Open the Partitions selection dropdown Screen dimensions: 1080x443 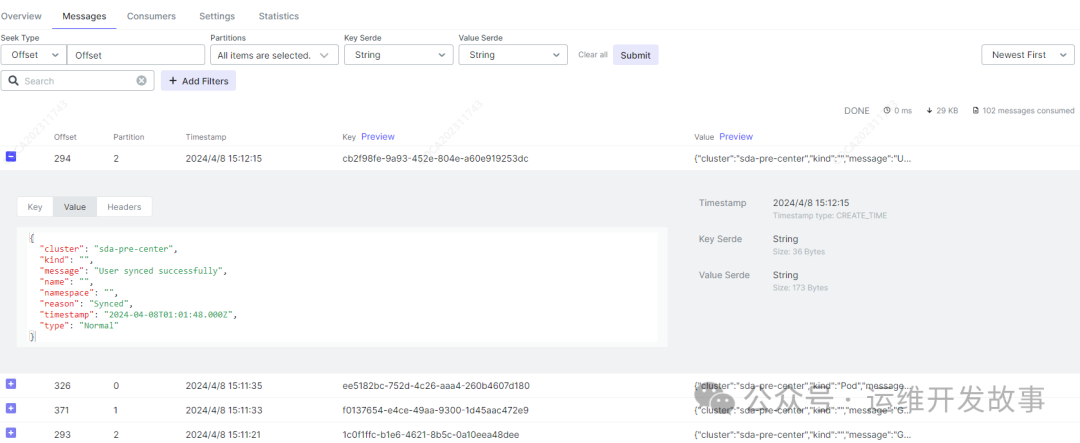coord(274,54)
